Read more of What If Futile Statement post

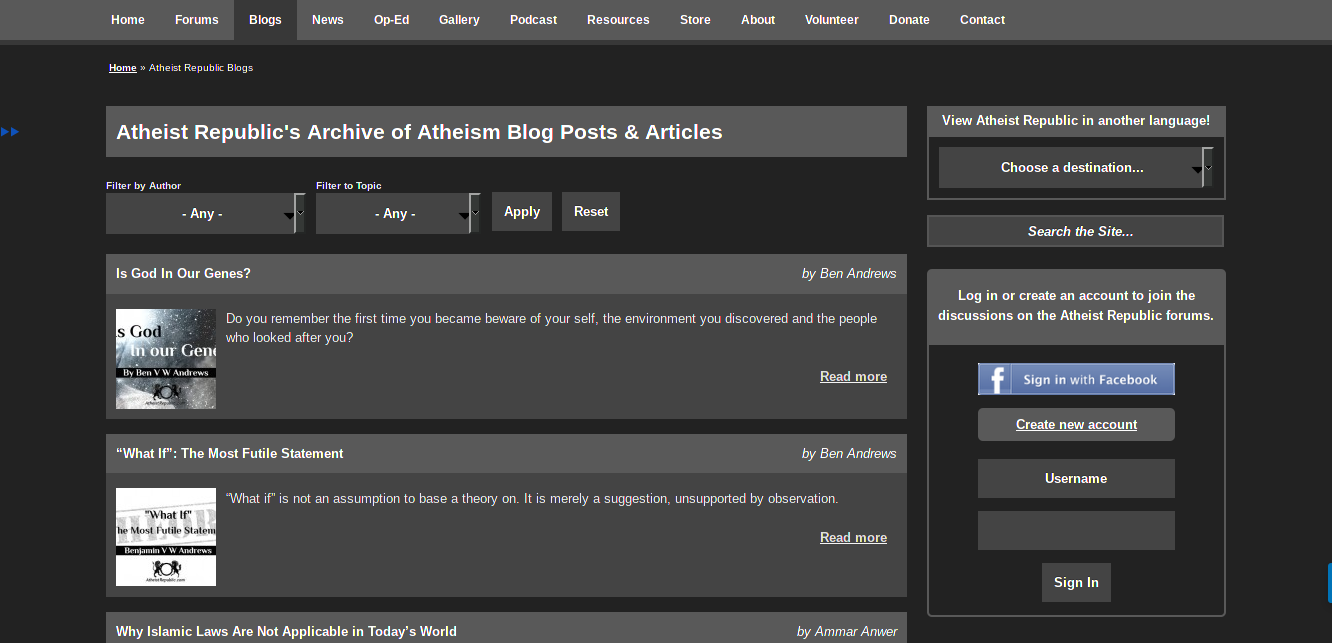(853, 538)
